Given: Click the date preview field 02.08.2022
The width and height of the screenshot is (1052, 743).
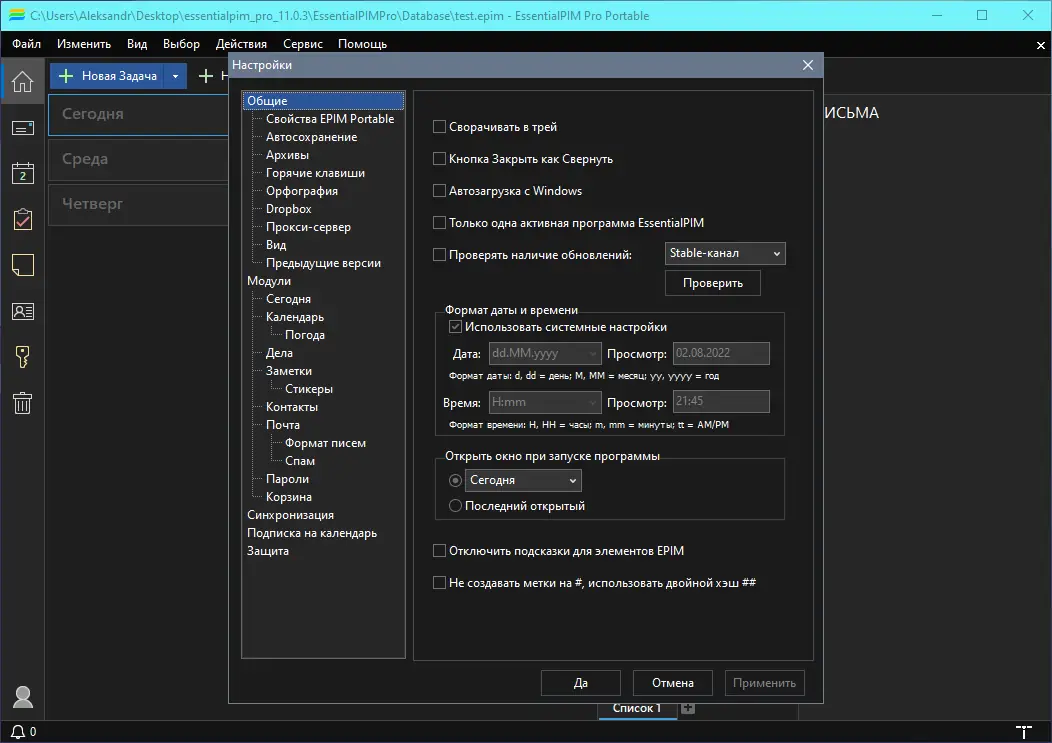Looking at the screenshot, I should click(721, 353).
